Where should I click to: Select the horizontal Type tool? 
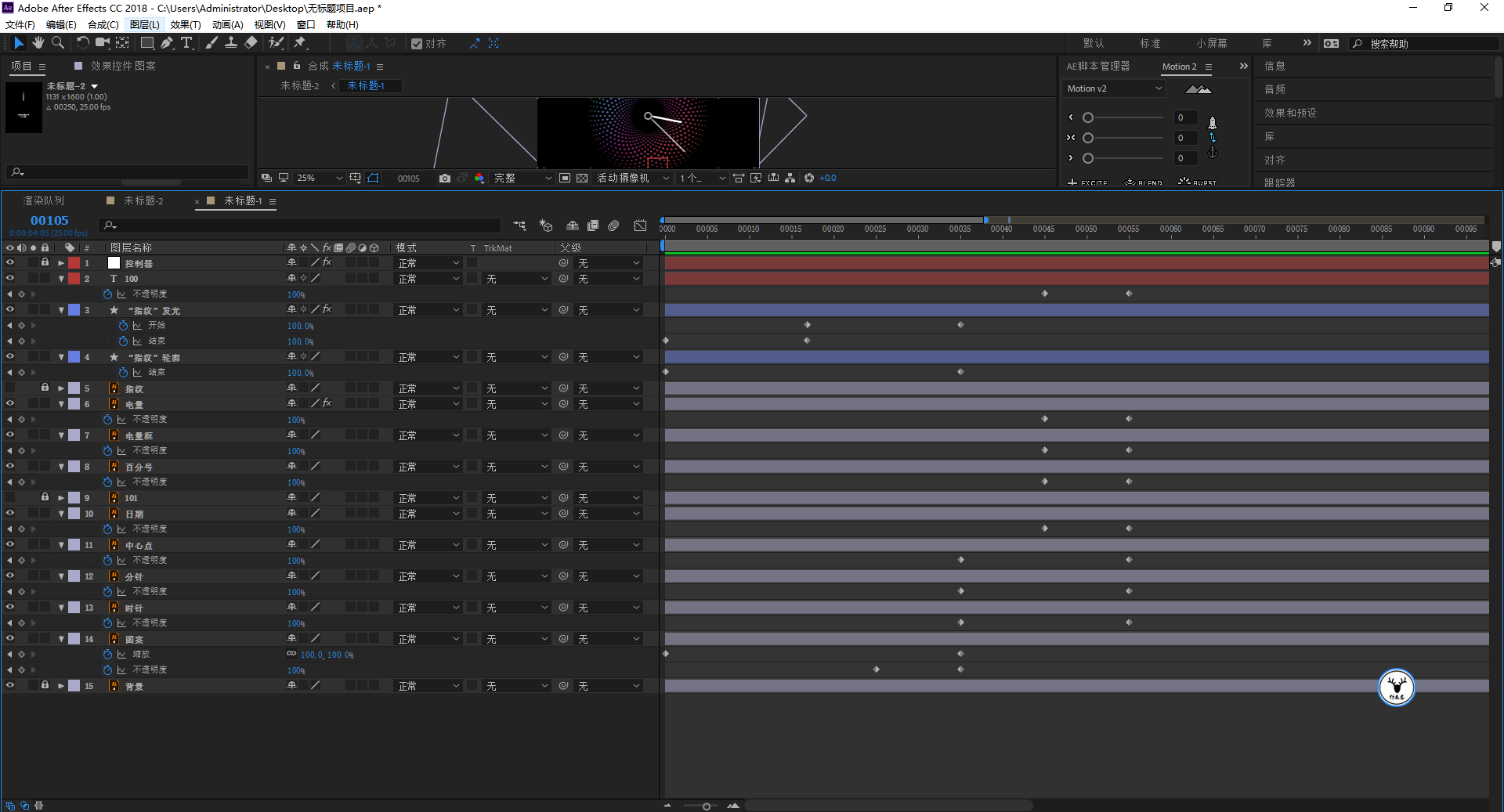(x=186, y=43)
